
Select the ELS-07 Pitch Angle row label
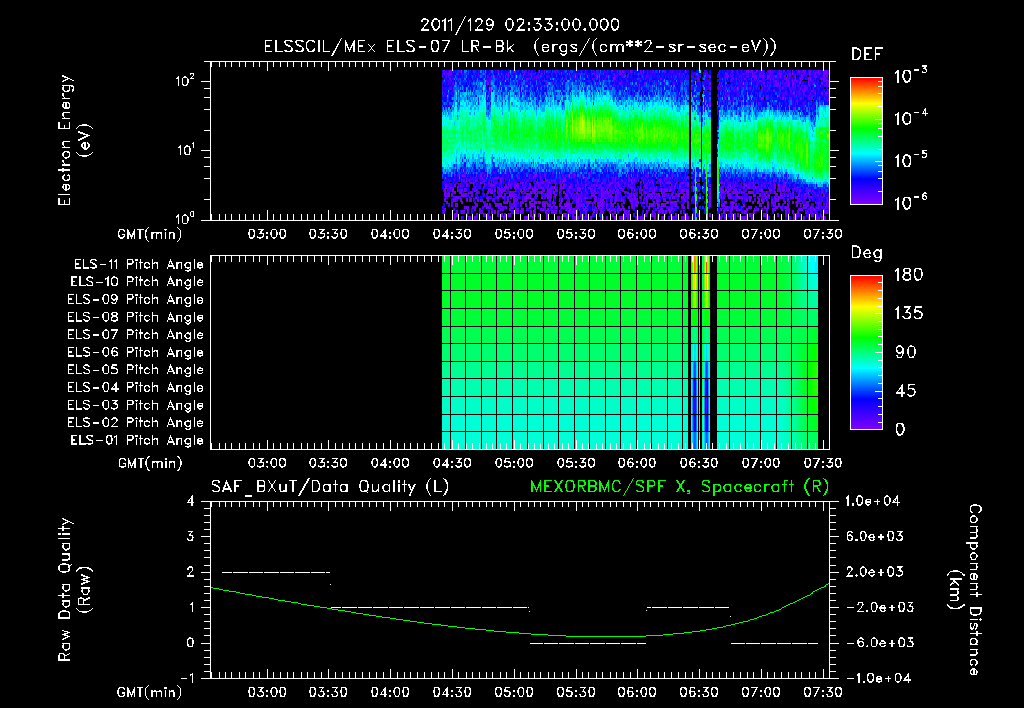pyautogui.click(x=136, y=335)
